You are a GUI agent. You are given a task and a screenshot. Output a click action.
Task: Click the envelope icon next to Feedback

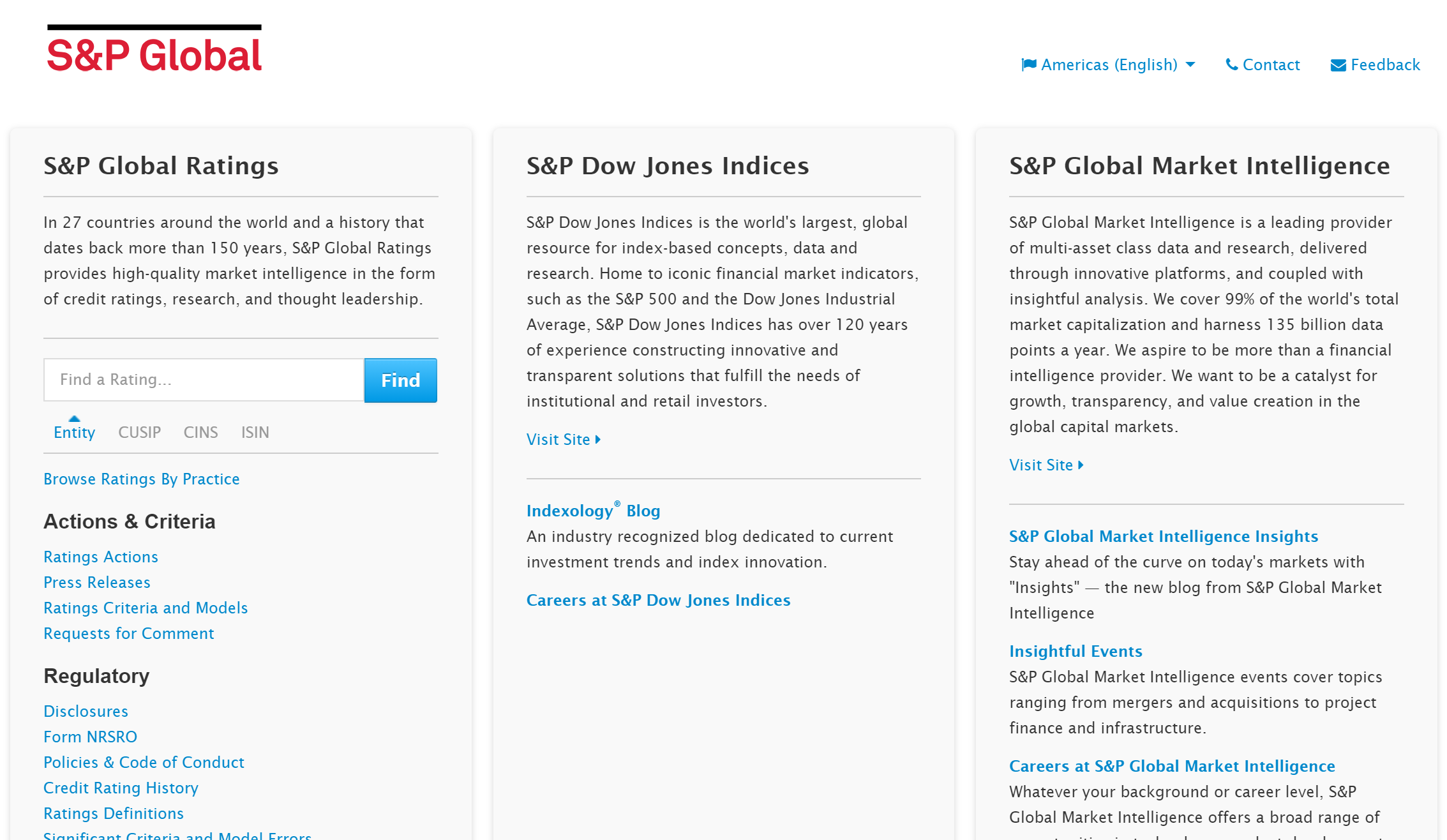pos(1338,65)
